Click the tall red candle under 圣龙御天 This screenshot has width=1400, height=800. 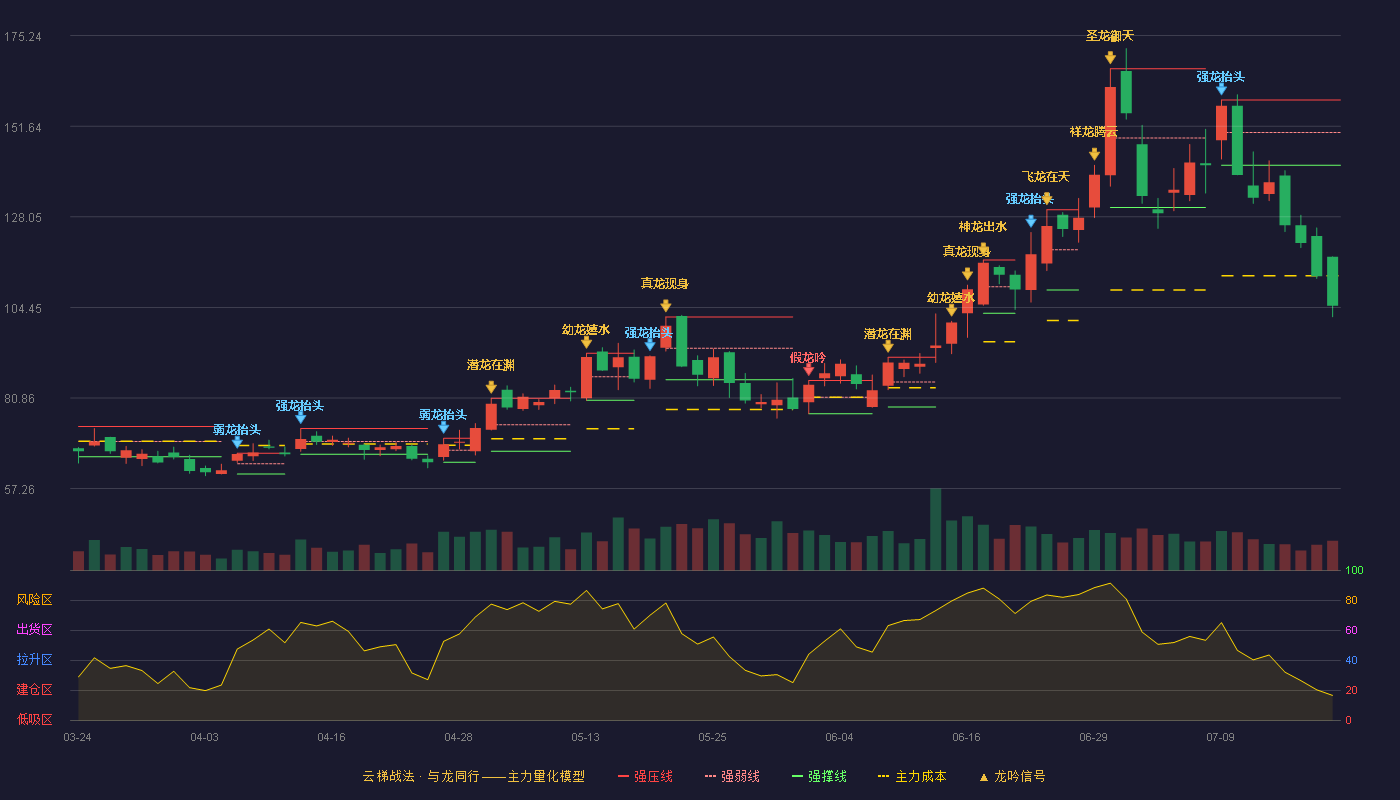click(x=1110, y=131)
